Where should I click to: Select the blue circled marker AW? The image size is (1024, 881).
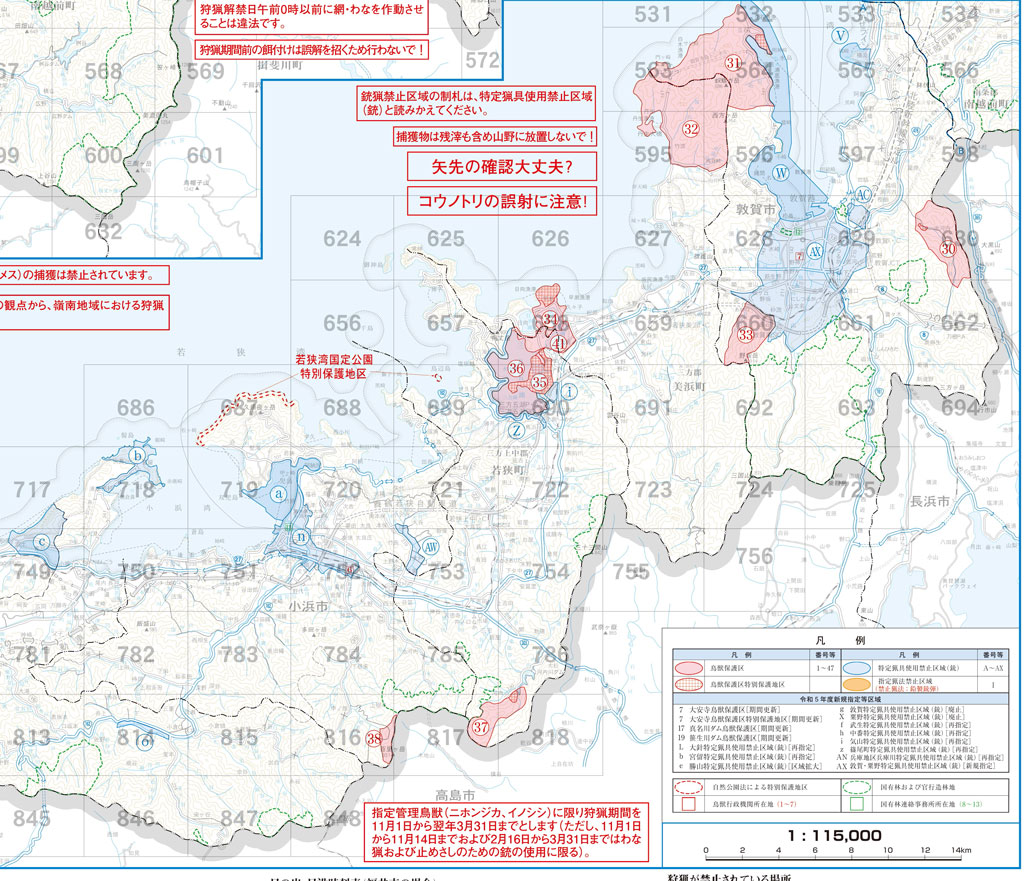(430, 547)
